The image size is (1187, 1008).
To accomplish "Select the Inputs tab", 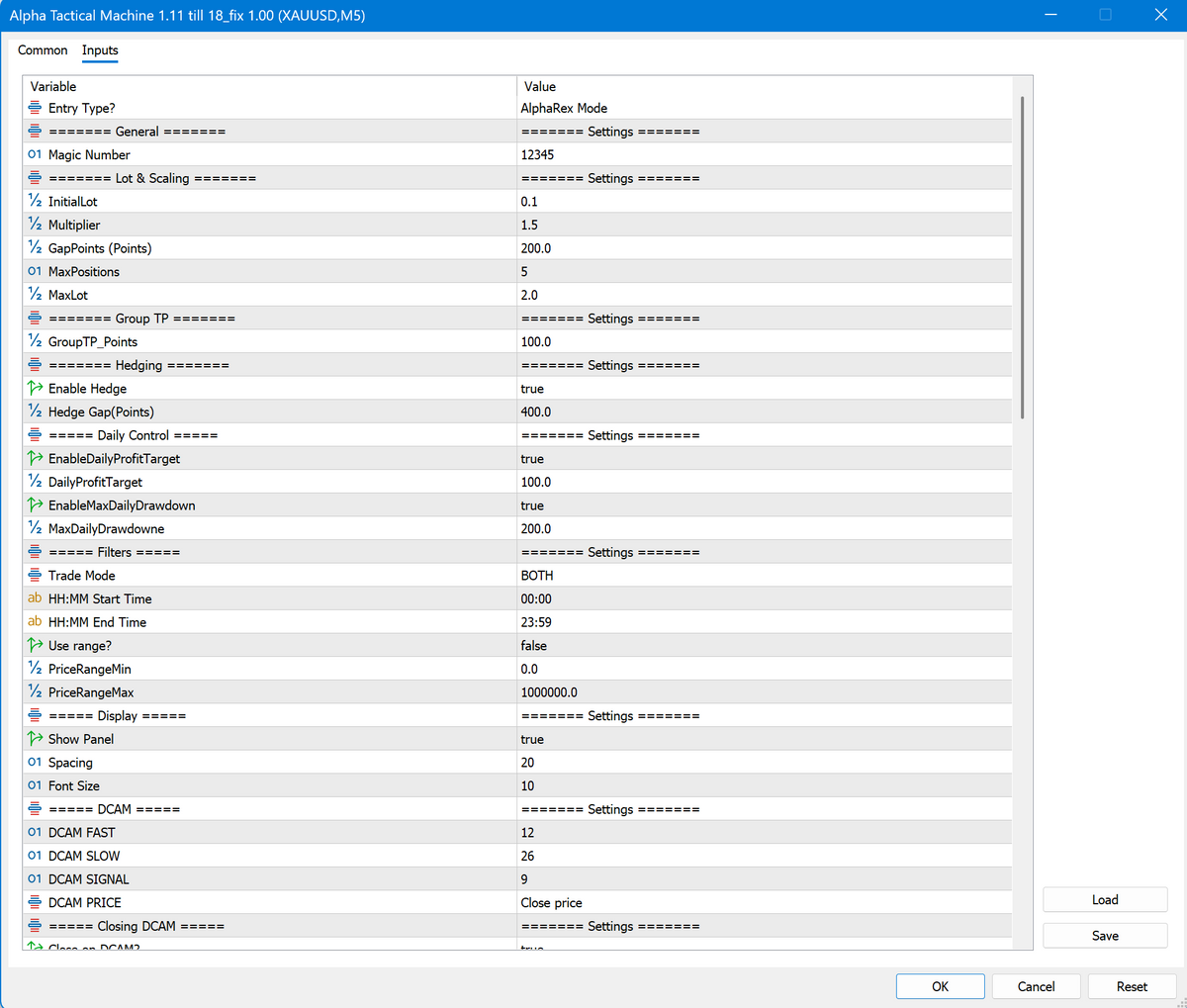I will click(x=100, y=50).
